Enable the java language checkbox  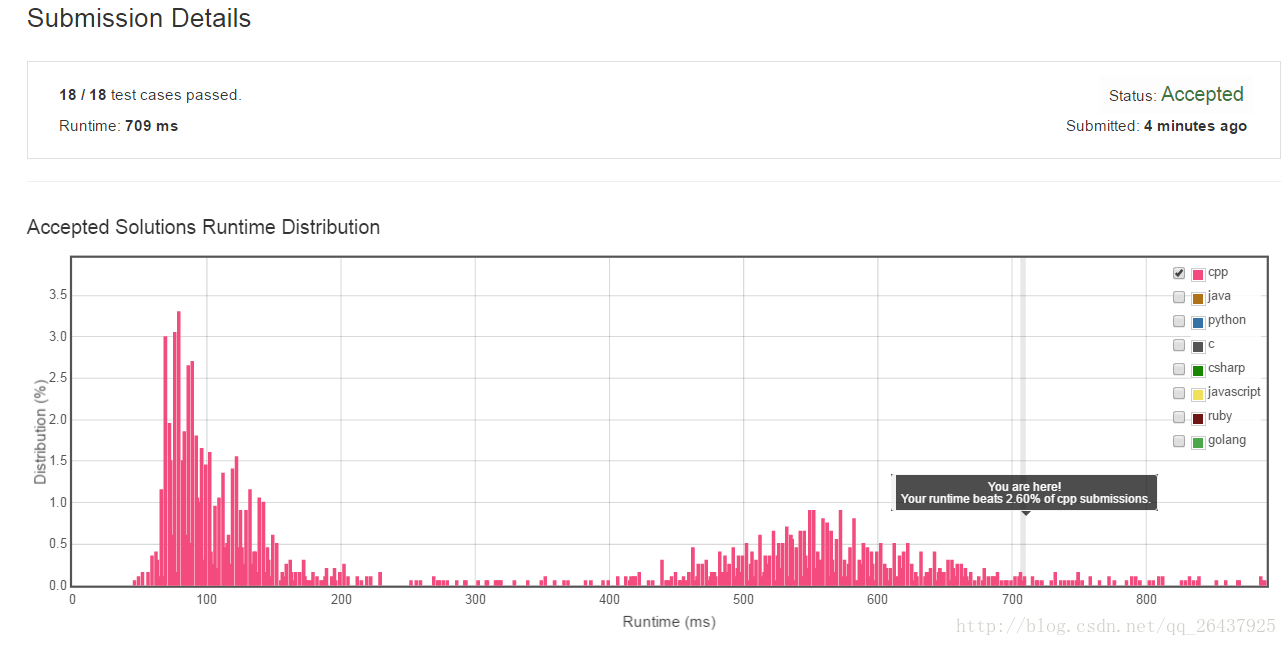(x=1179, y=297)
